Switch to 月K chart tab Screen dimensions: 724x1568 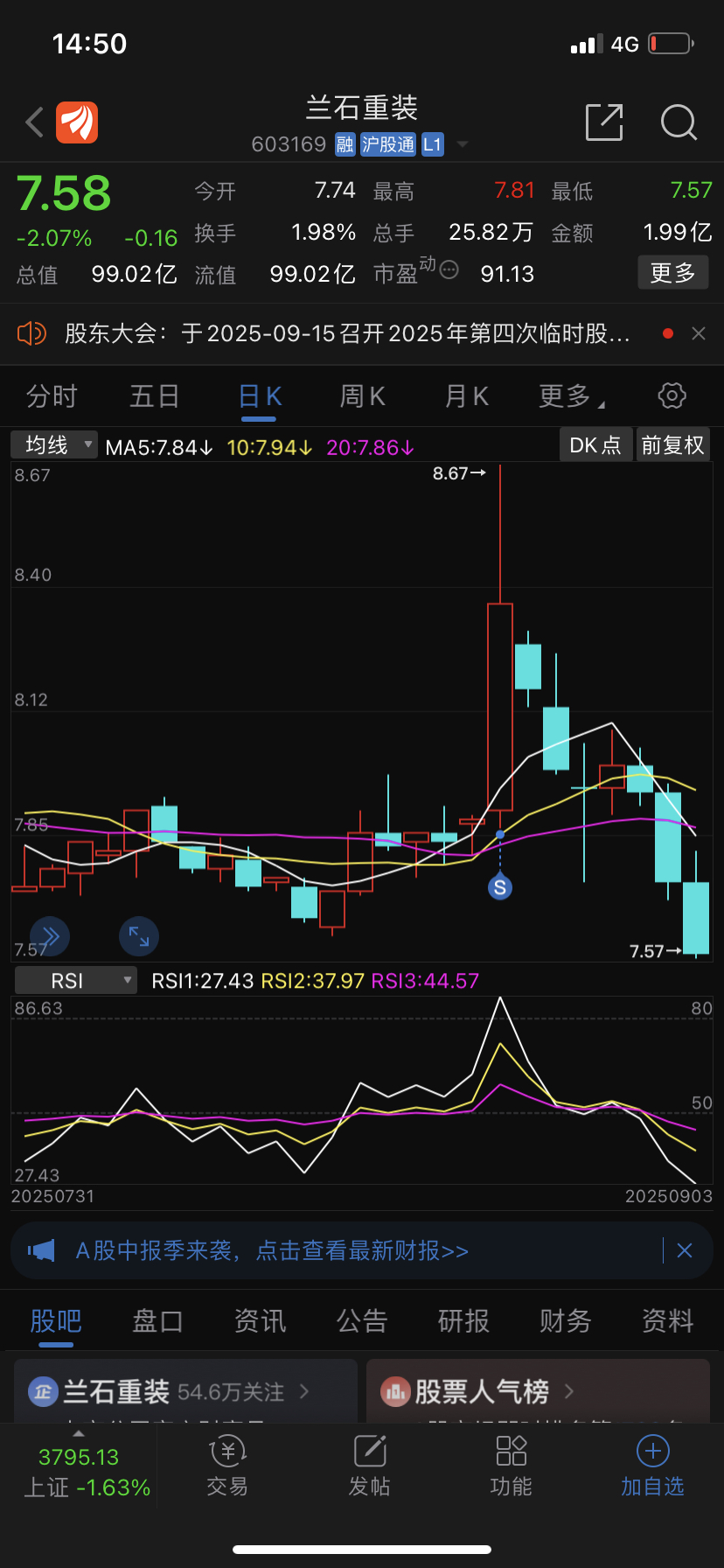(466, 396)
